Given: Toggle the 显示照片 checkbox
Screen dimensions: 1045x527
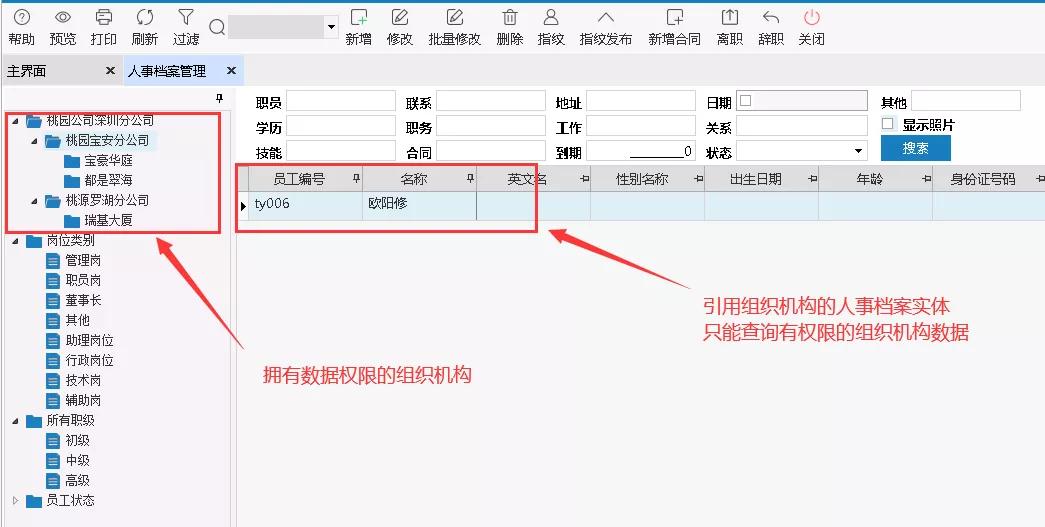Looking at the screenshot, I should (887, 123).
